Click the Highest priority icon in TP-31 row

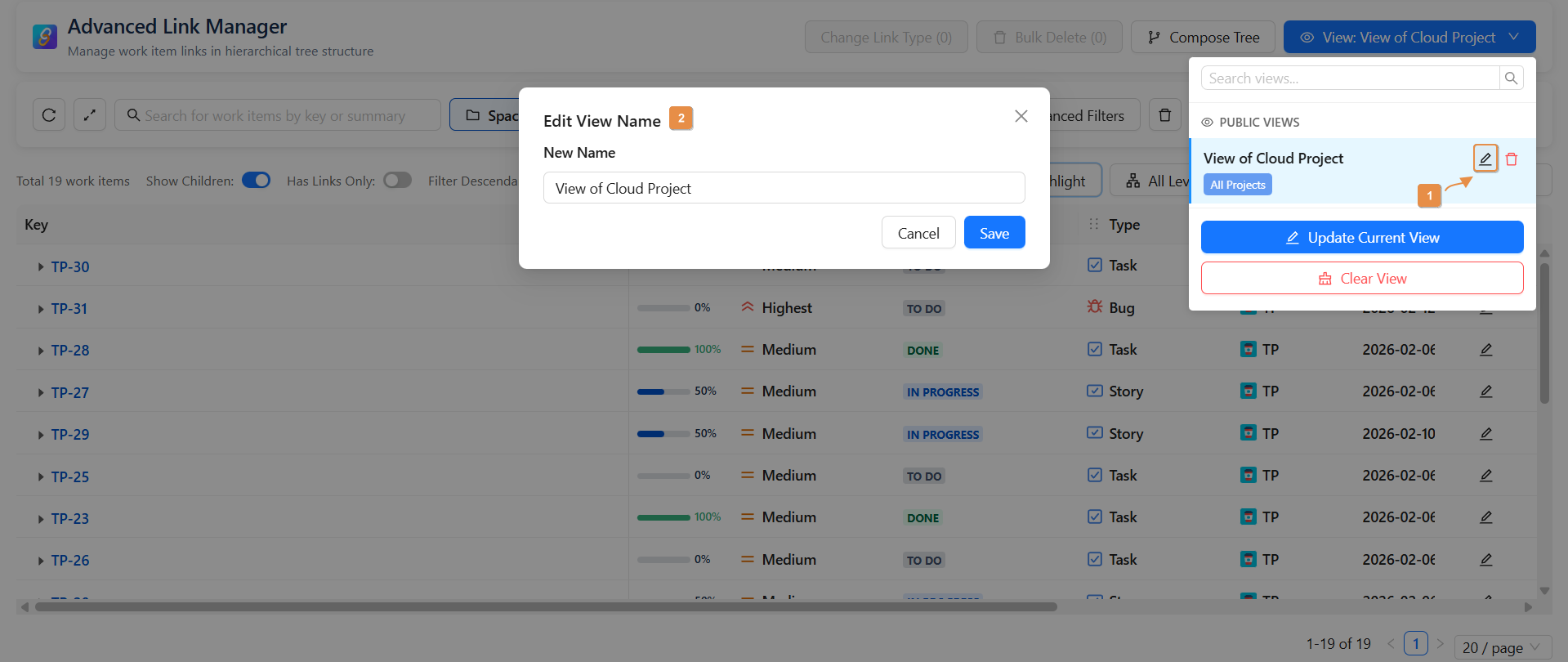tap(747, 307)
